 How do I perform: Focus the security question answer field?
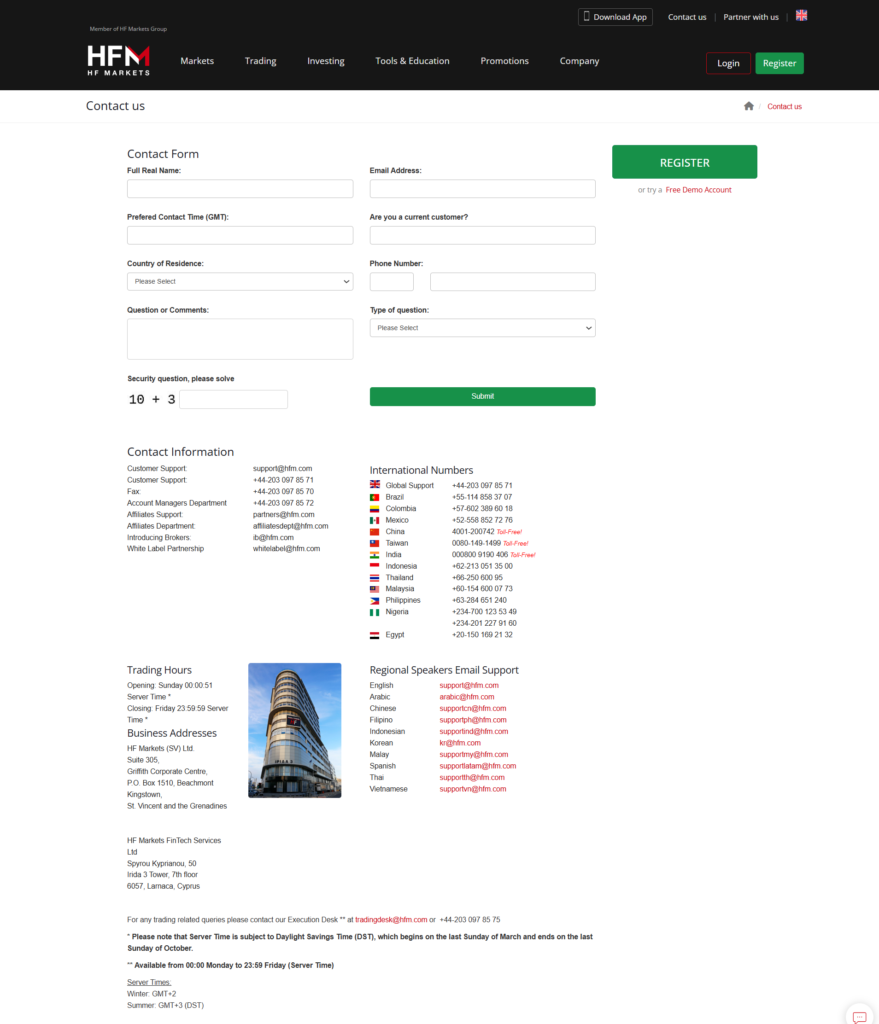click(x=234, y=399)
